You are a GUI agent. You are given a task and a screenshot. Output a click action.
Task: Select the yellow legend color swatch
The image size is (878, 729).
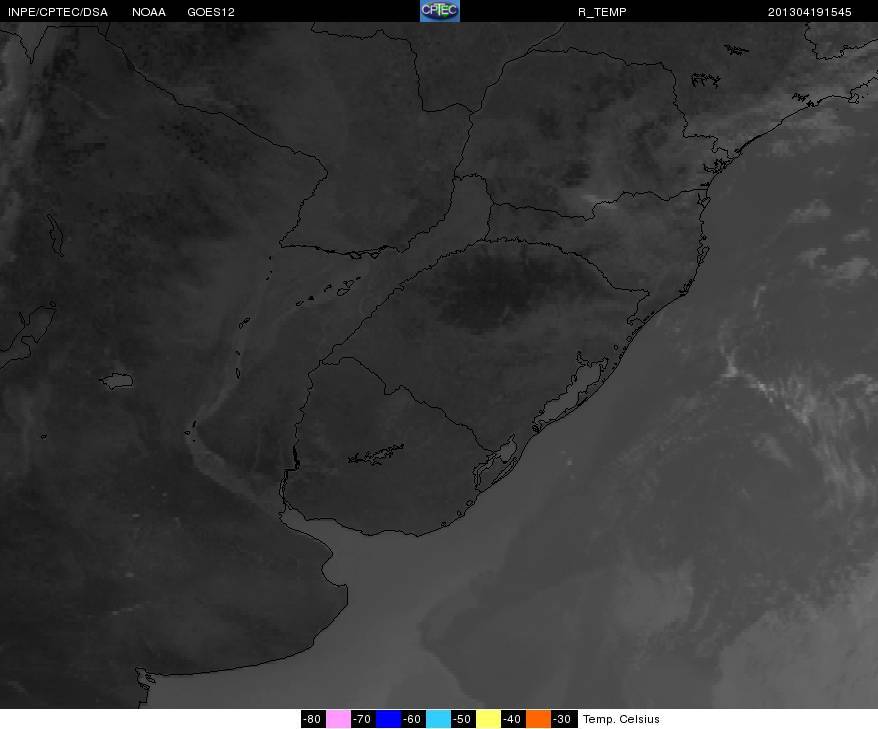[488, 719]
